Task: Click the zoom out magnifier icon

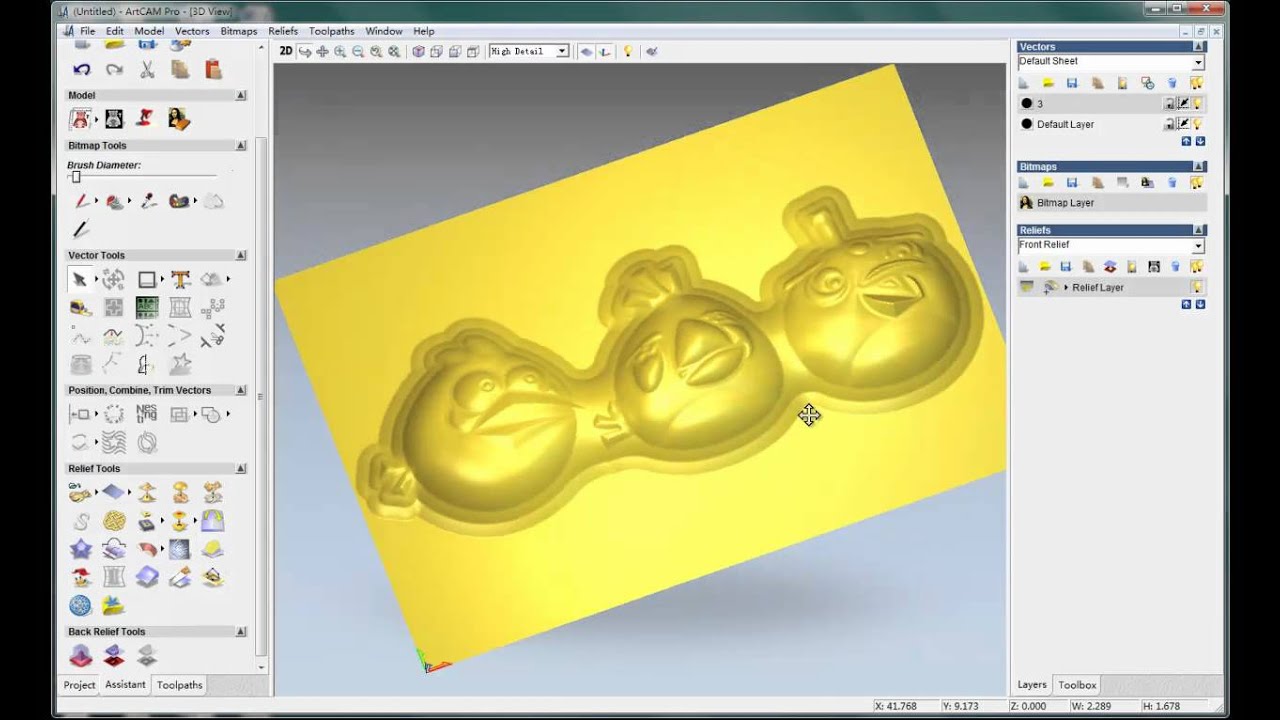Action: 358,51
